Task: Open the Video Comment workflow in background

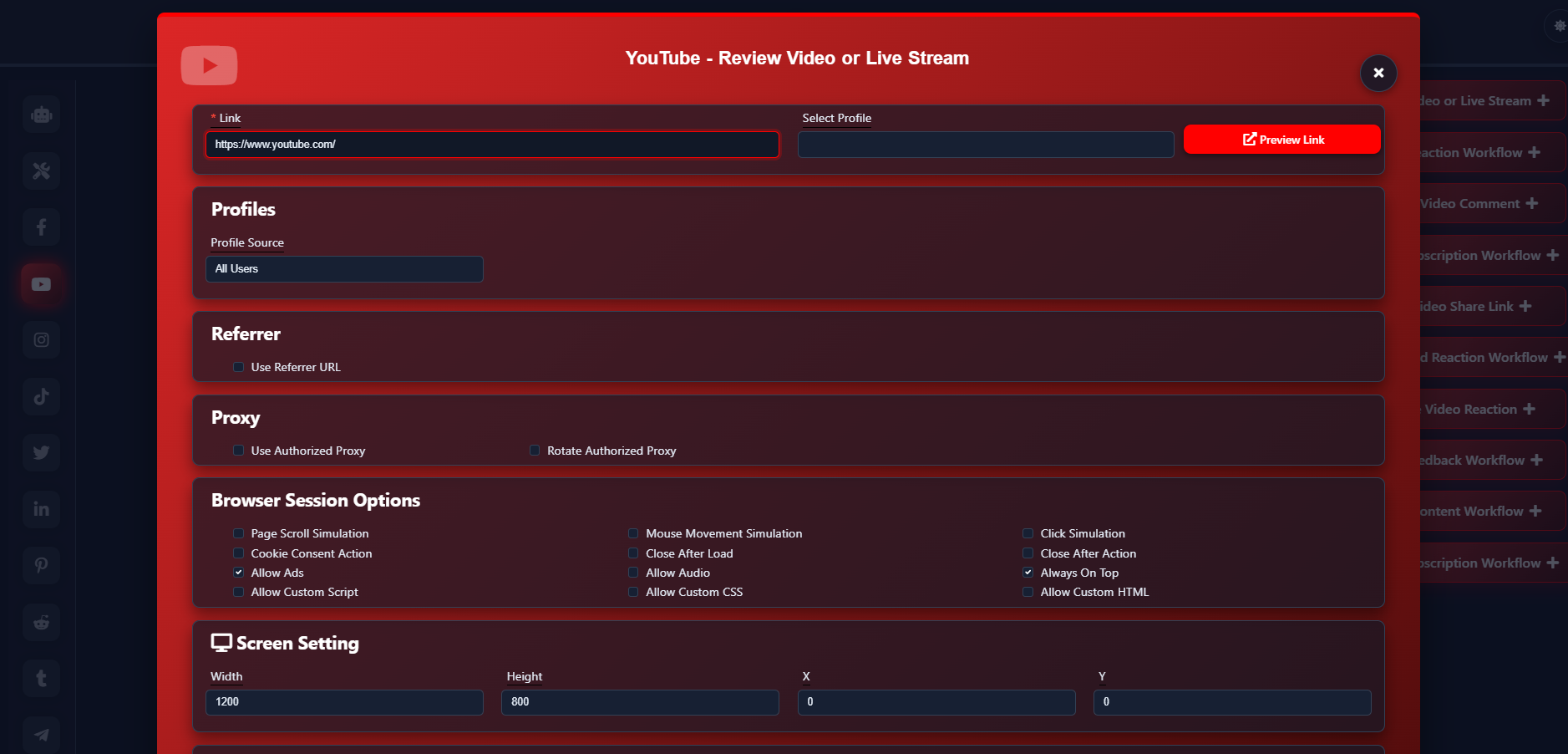Action: 1492,203
